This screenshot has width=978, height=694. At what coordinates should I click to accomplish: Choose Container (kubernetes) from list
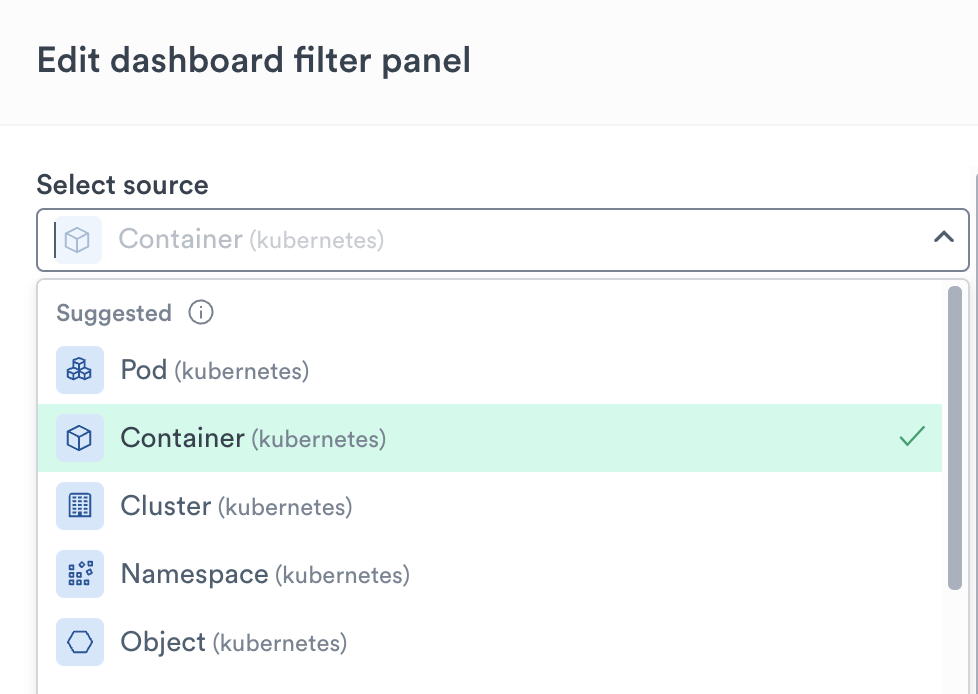[252, 438]
